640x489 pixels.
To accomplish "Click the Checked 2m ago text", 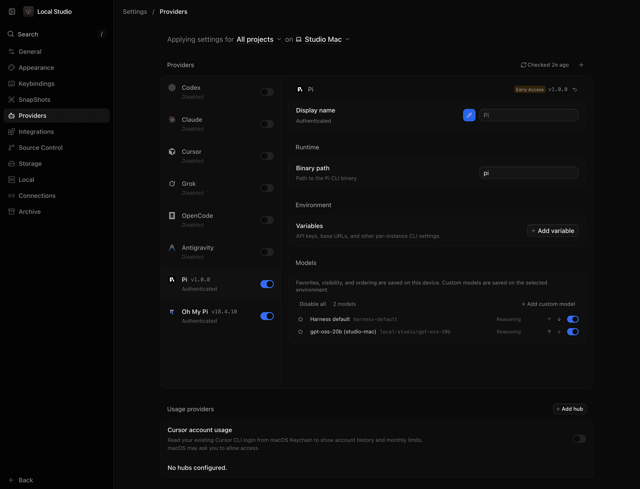I will (548, 65).
